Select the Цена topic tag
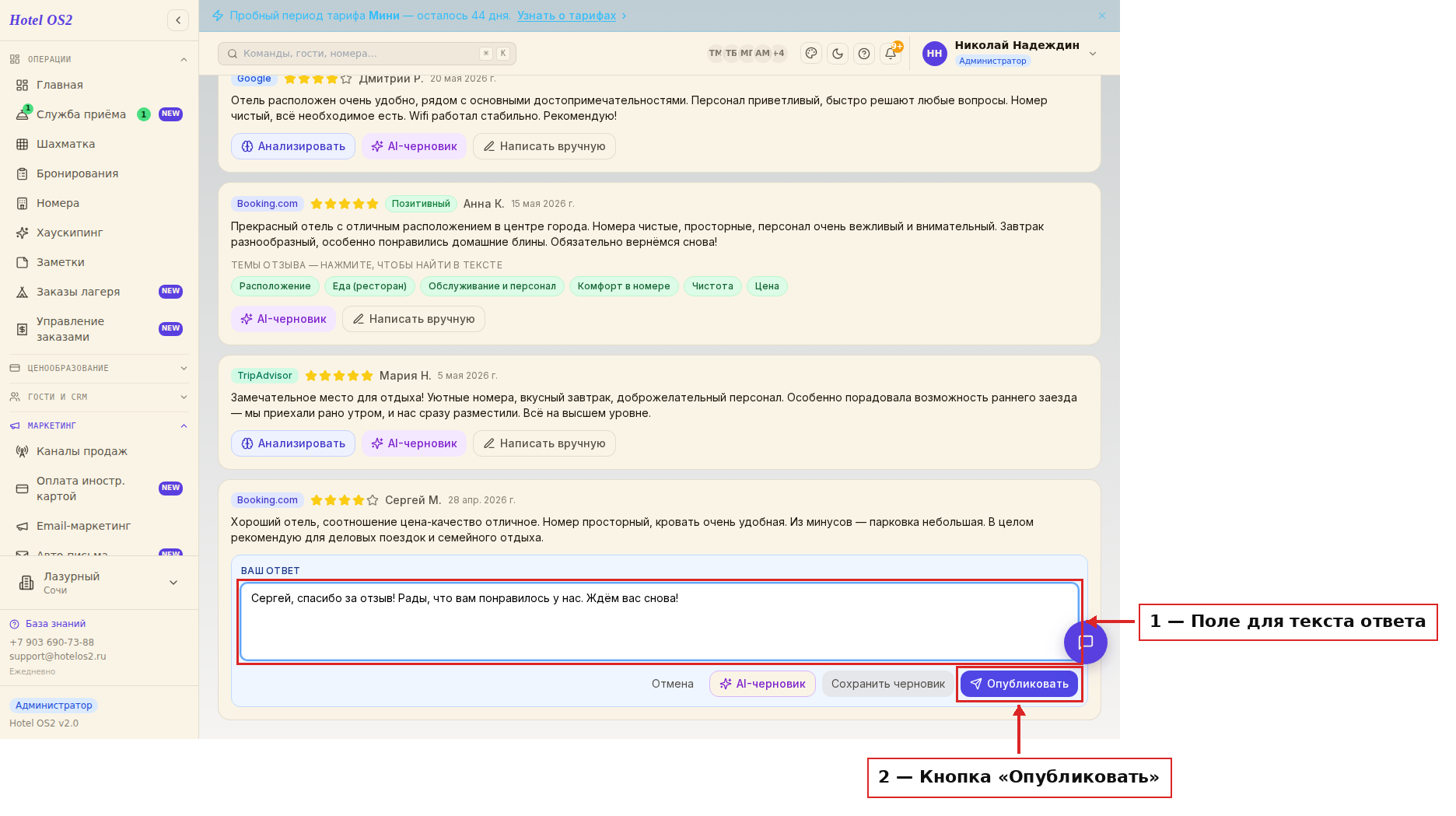The height and width of the screenshot is (816, 1456). (767, 286)
